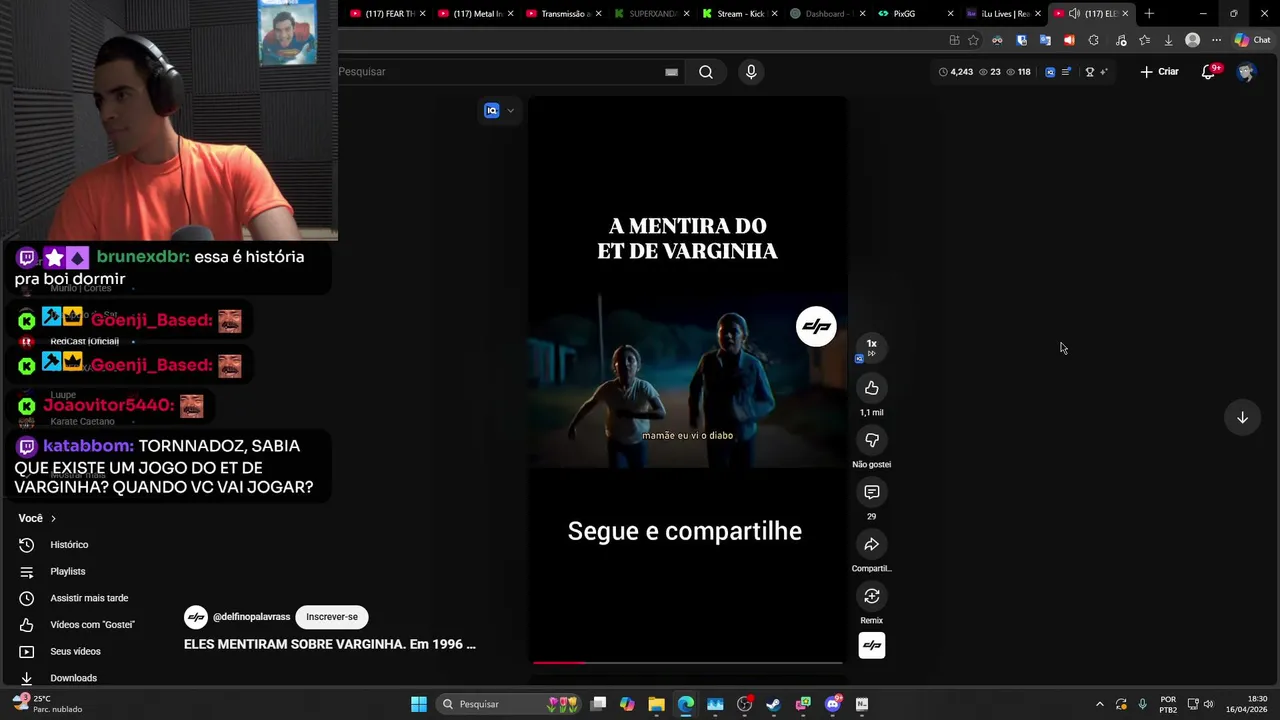Click the Não gostei dislike icon
The image size is (1280, 720).
(x=871, y=440)
